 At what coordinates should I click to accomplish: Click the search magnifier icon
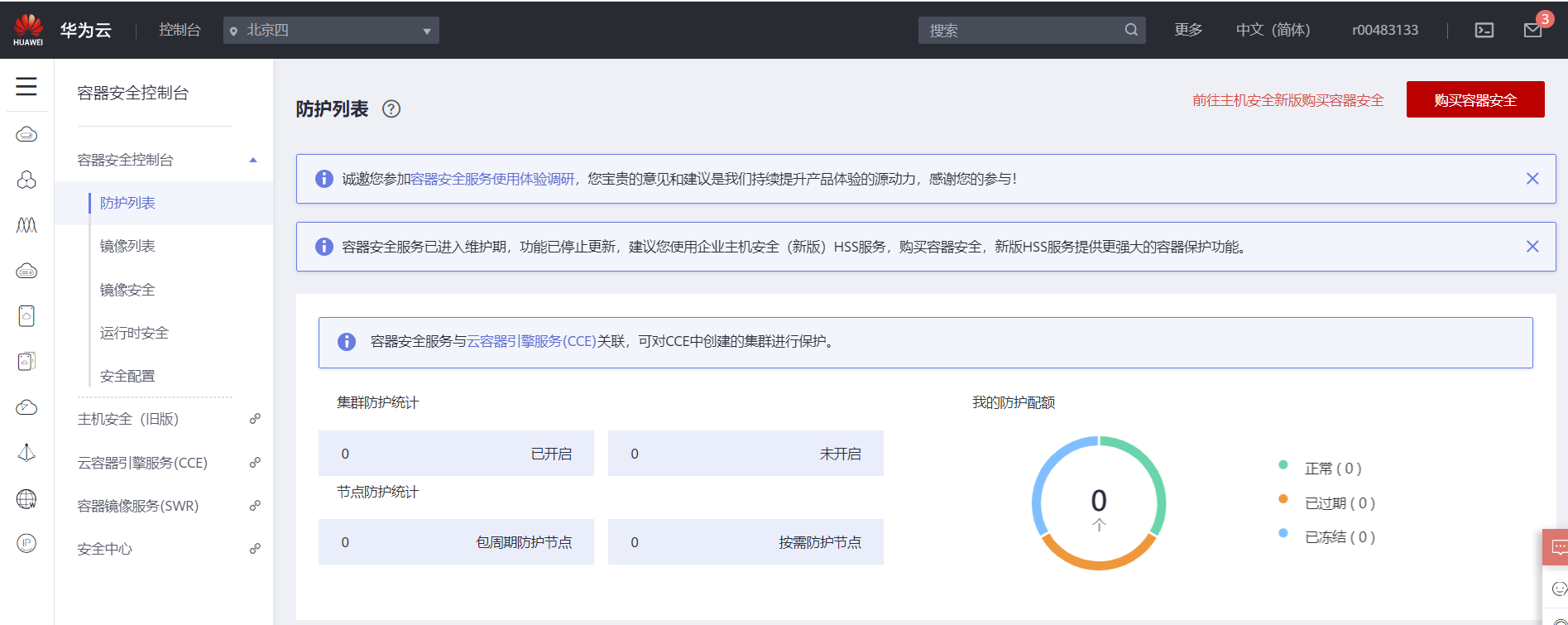pyautogui.click(x=1131, y=30)
